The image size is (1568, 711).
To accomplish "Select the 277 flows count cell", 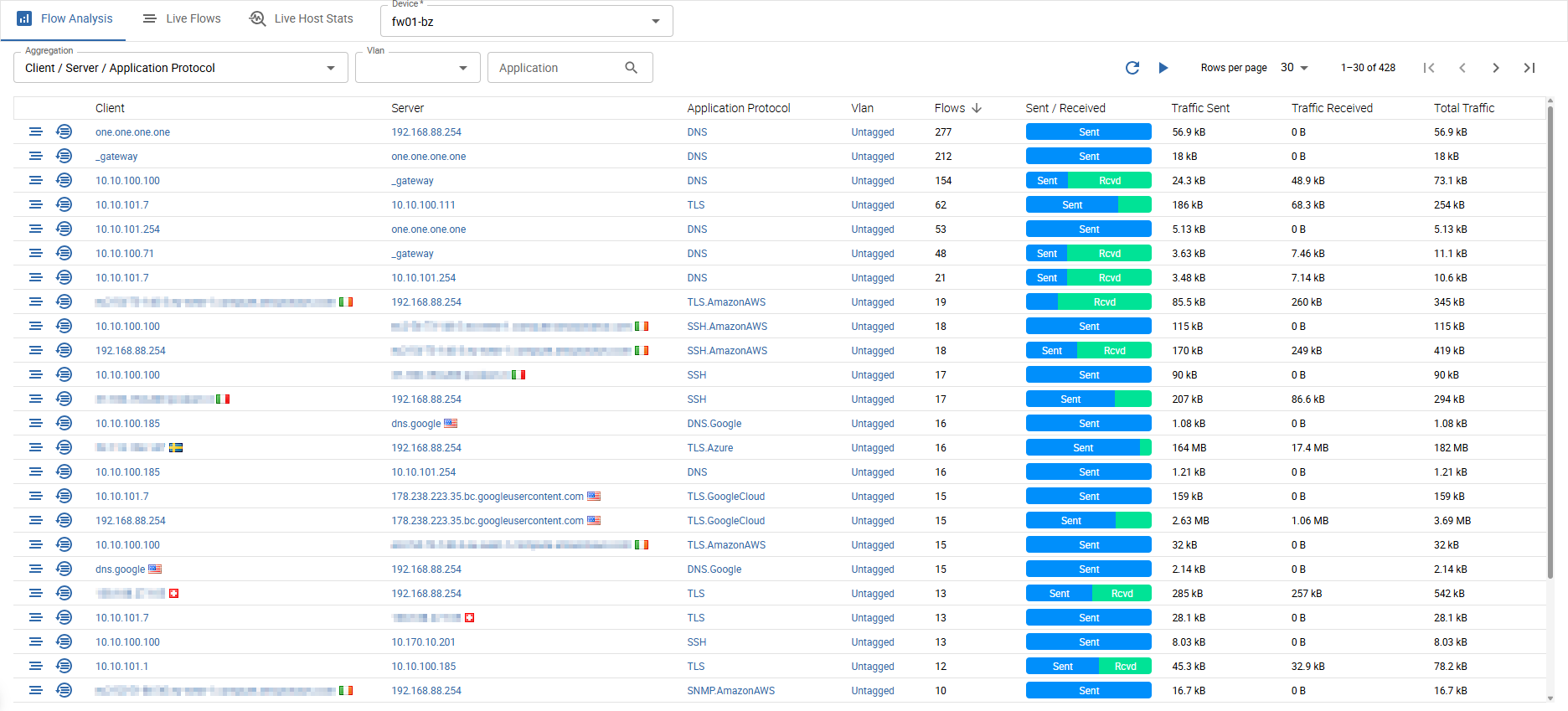I will coord(943,132).
